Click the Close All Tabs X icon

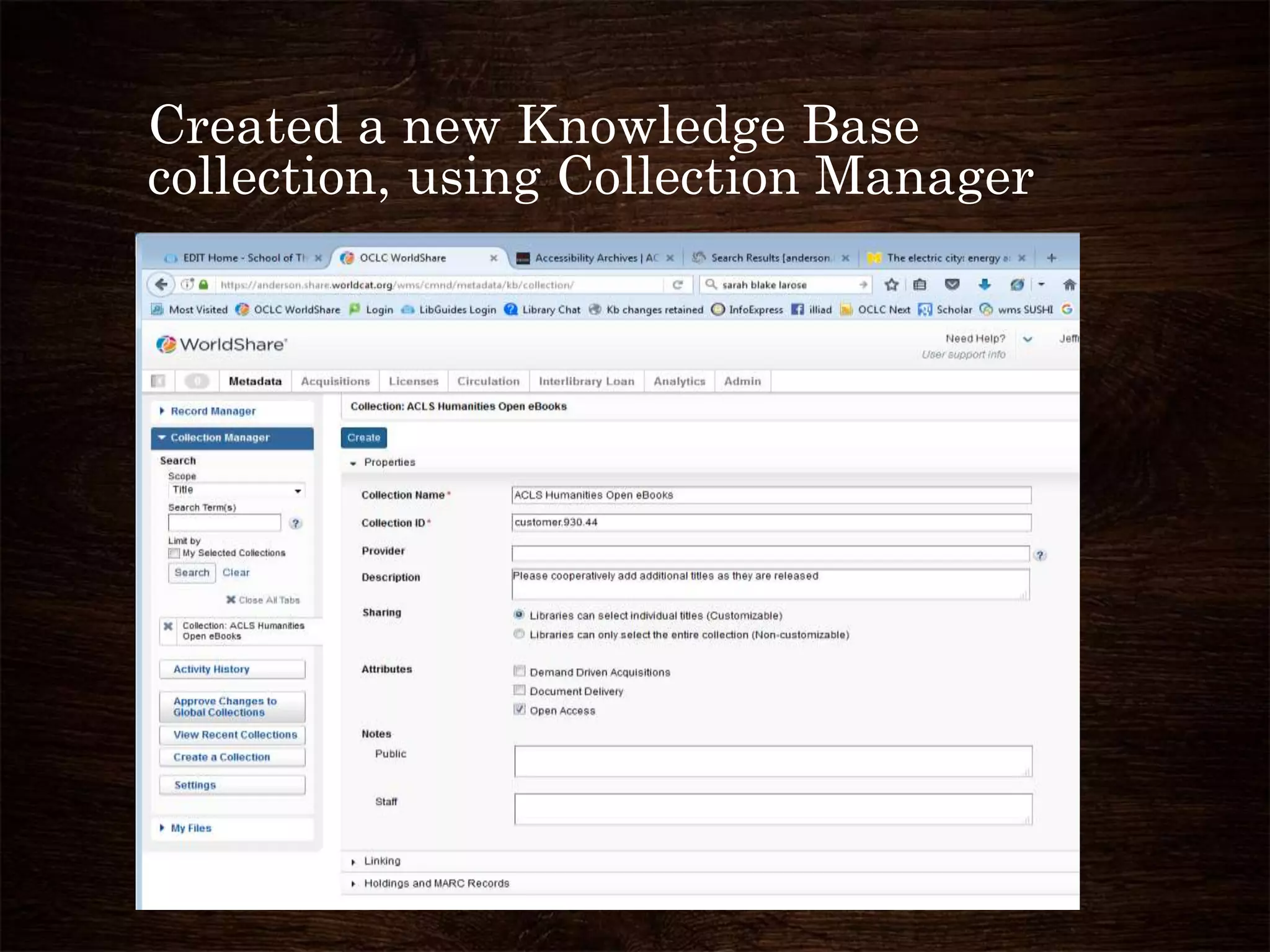231,600
